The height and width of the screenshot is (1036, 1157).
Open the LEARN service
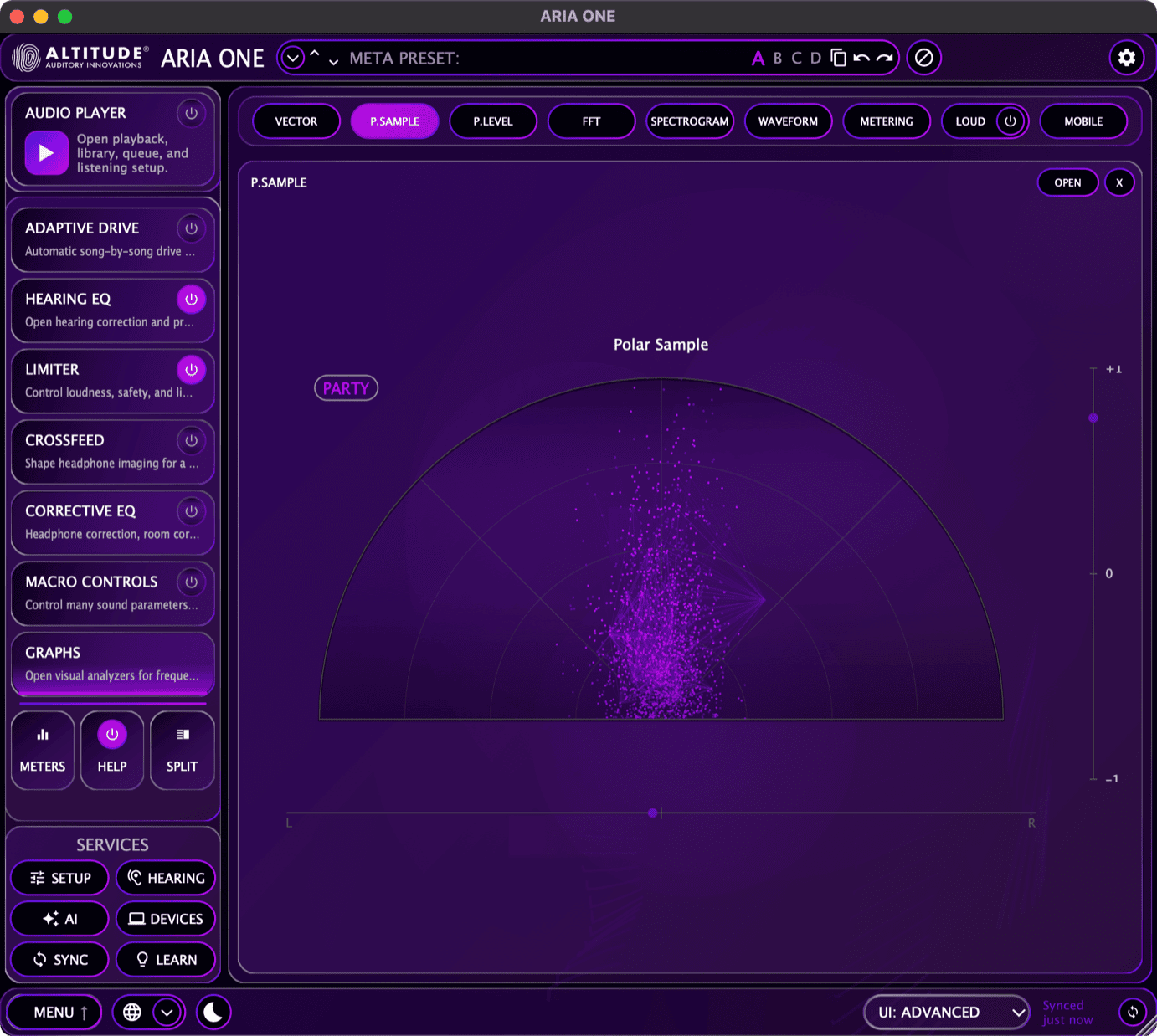[x=166, y=960]
